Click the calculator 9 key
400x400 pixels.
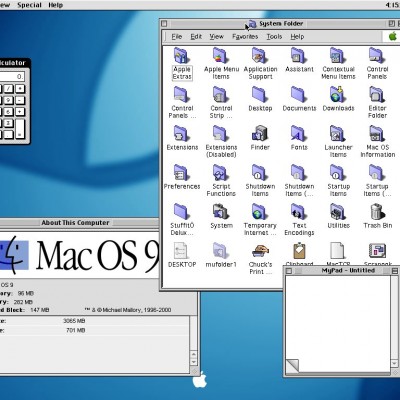(x=8, y=100)
